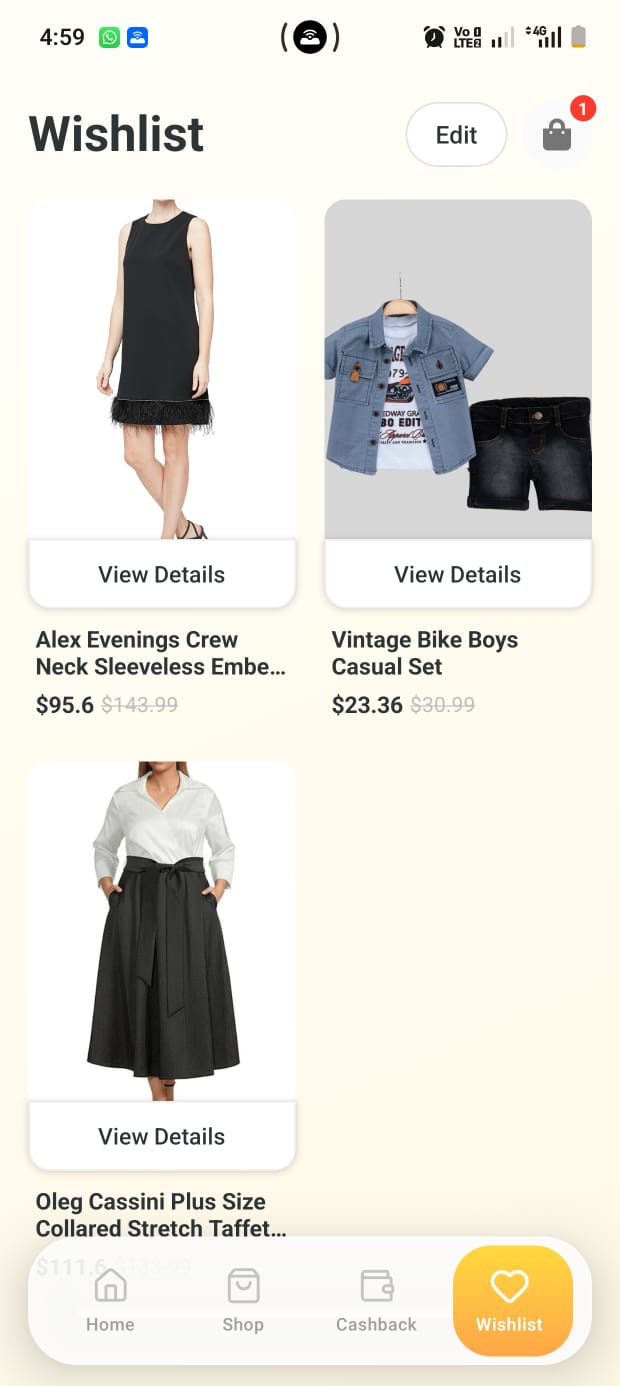Open the boys denim set image
The image size is (620, 1386).
(458, 370)
